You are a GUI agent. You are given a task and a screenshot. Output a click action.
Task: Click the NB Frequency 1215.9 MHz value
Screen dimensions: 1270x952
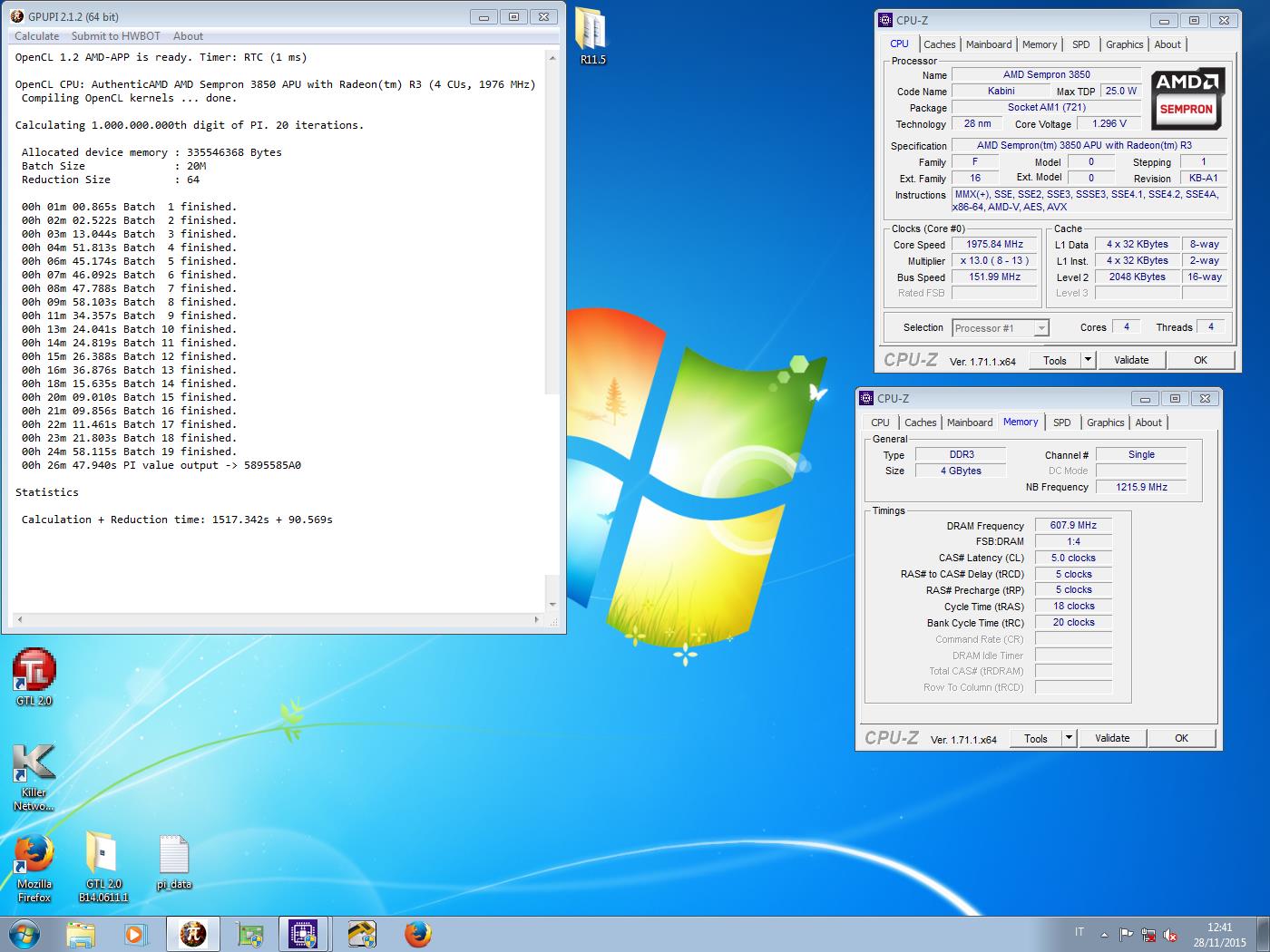point(1141,487)
